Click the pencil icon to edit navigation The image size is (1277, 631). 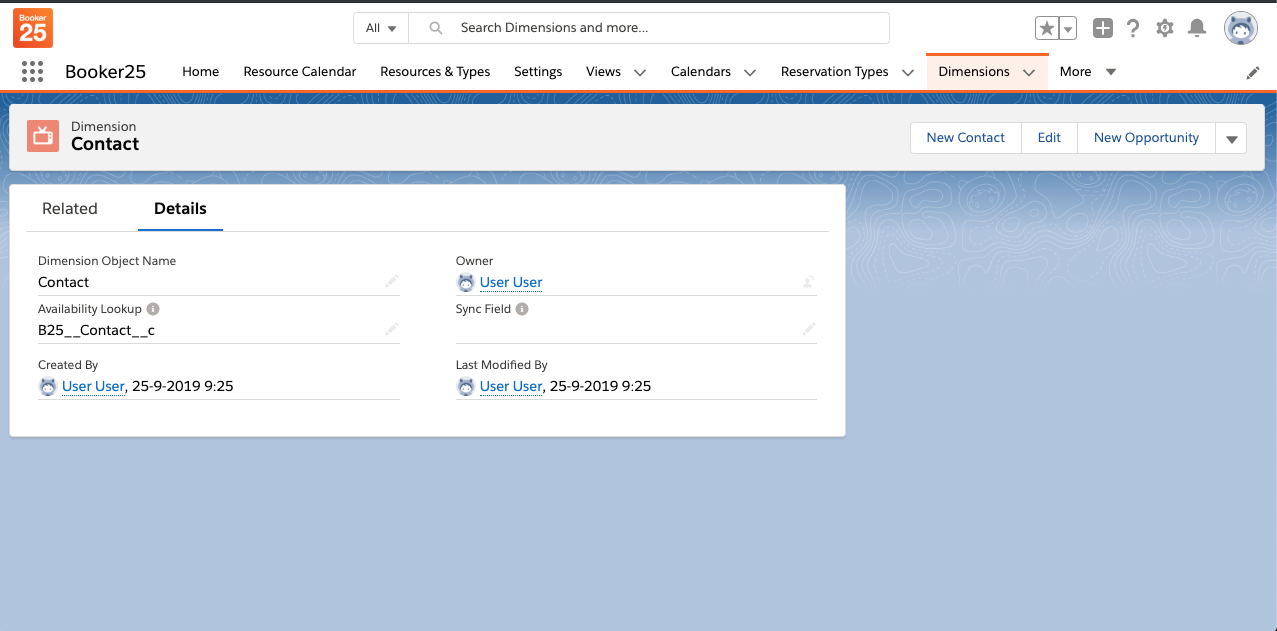point(1252,72)
